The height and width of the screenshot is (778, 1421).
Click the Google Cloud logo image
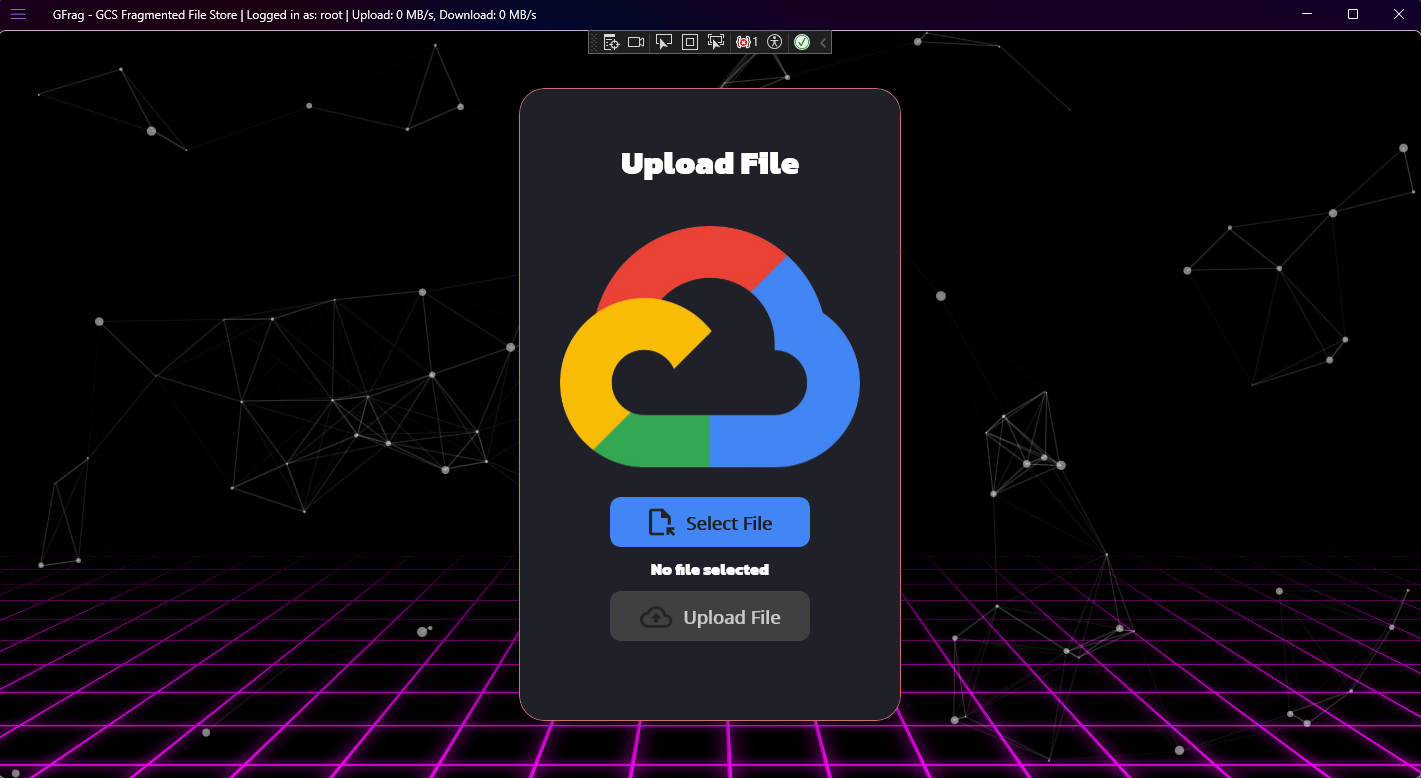click(710, 346)
